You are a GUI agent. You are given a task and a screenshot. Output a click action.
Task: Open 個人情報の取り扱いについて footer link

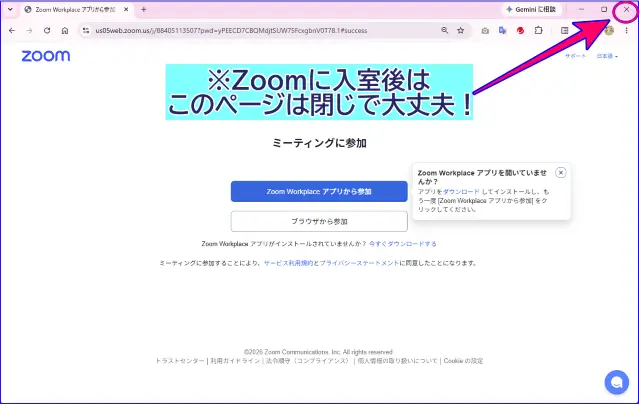[397, 361]
